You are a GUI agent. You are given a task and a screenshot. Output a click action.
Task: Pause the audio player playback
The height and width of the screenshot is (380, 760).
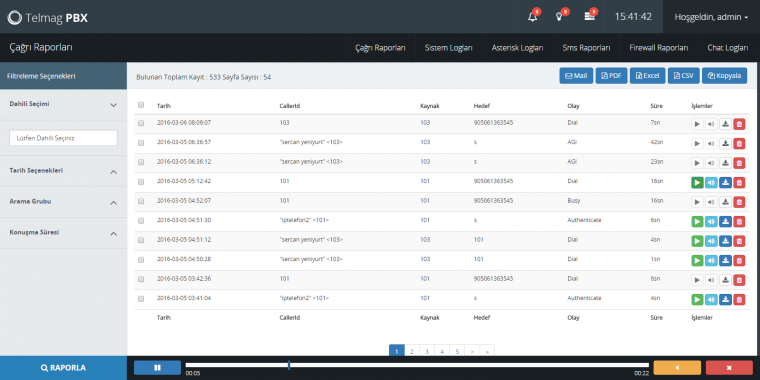pos(157,367)
